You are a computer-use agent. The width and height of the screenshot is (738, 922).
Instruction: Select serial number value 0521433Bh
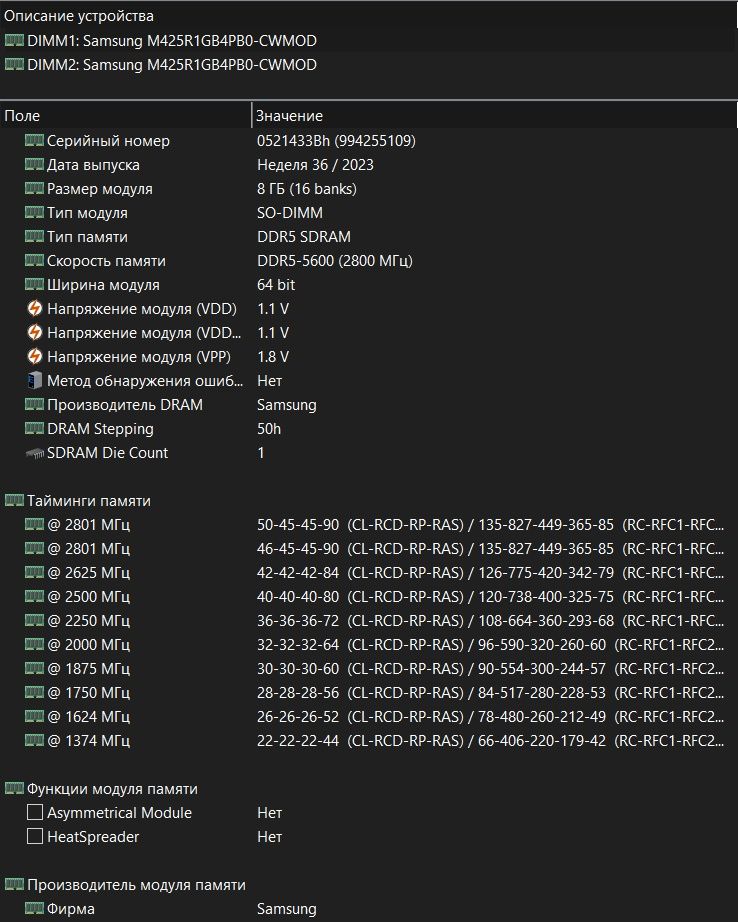(x=336, y=141)
